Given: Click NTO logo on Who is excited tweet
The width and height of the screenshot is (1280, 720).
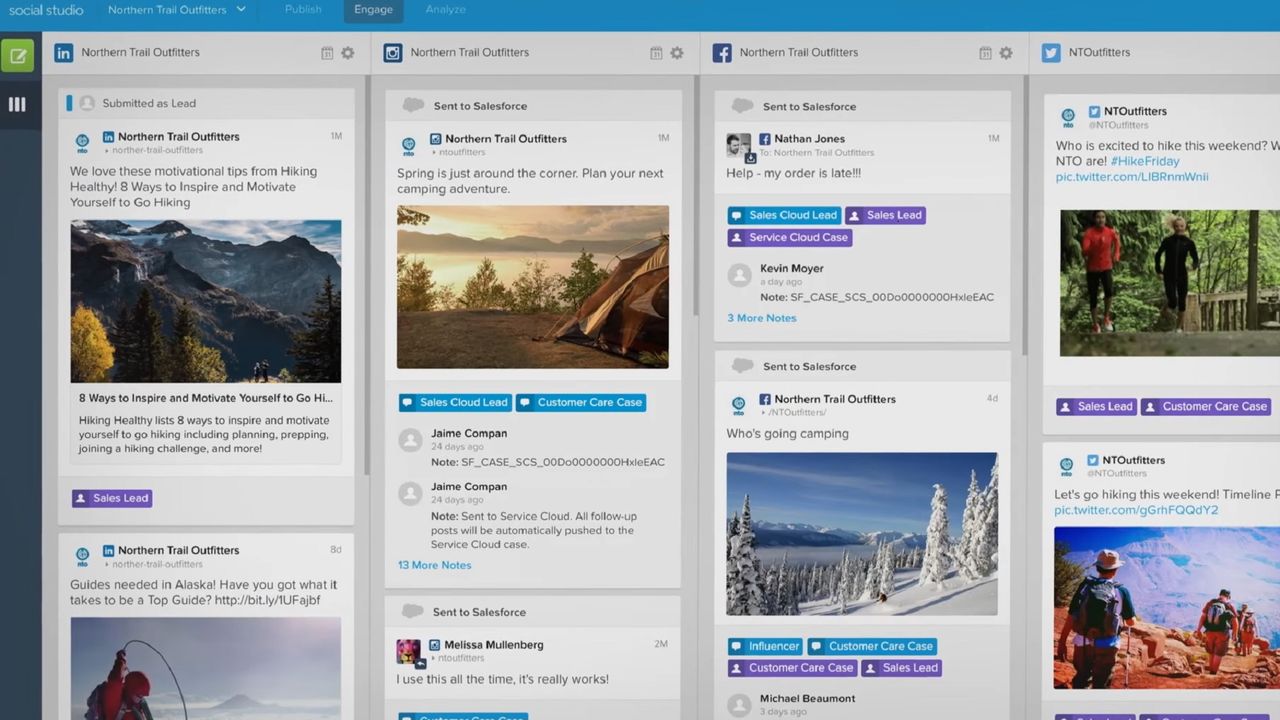Looking at the screenshot, I should pos(1068,118).
